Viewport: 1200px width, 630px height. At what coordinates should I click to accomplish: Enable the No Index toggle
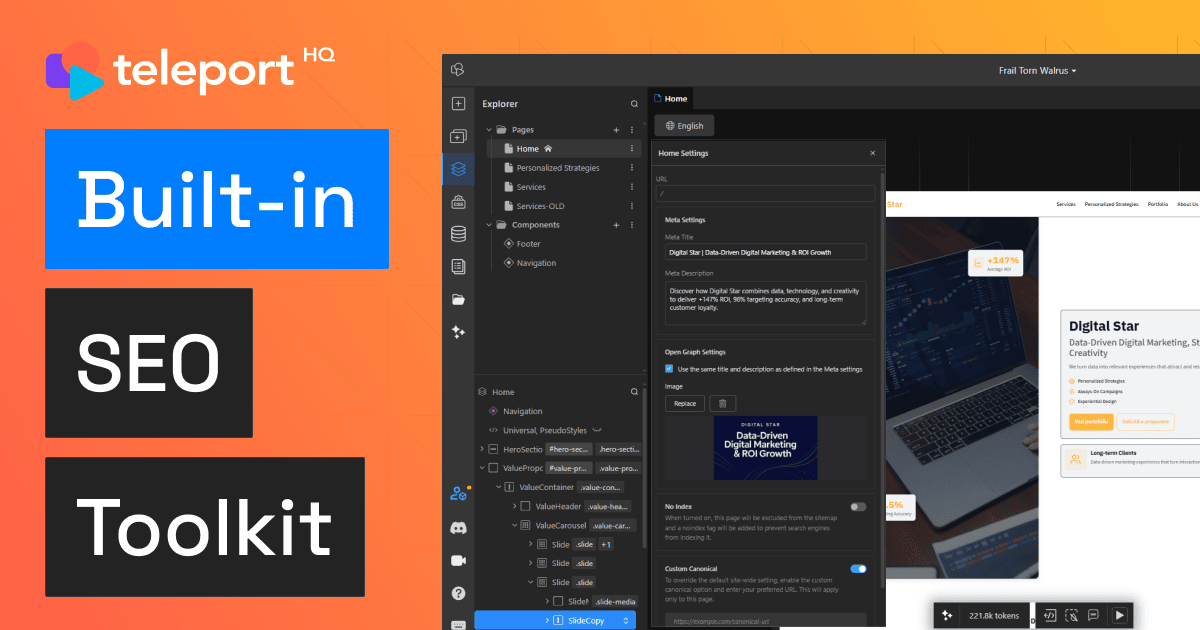pos(858,507)
